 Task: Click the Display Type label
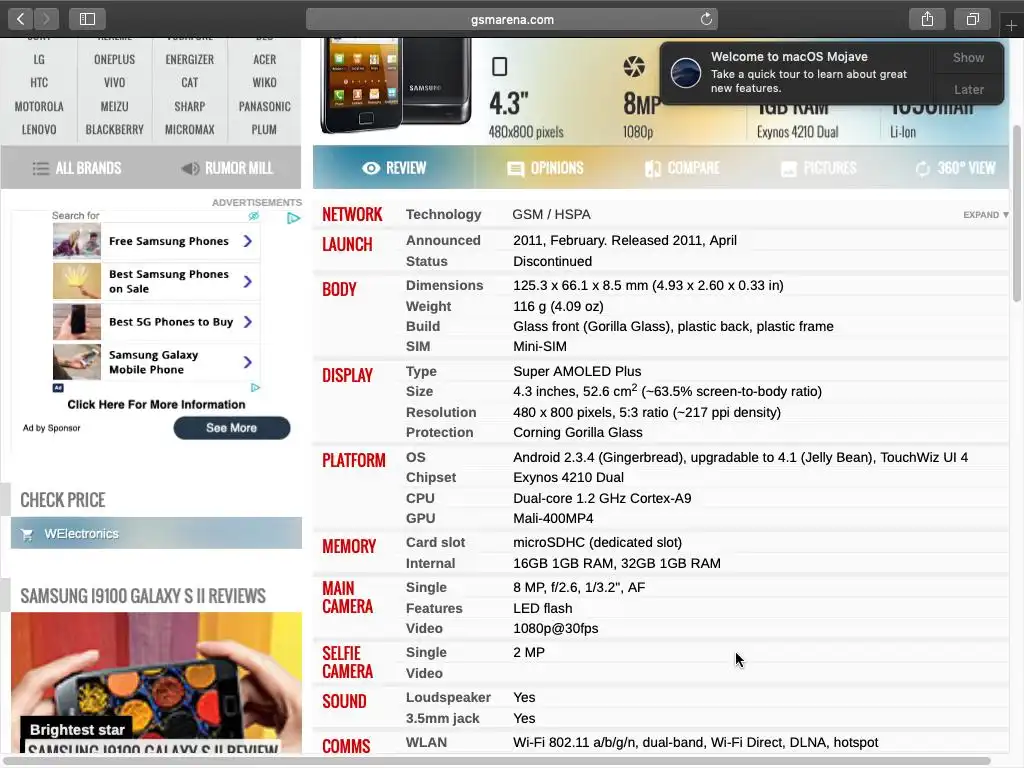421,372
